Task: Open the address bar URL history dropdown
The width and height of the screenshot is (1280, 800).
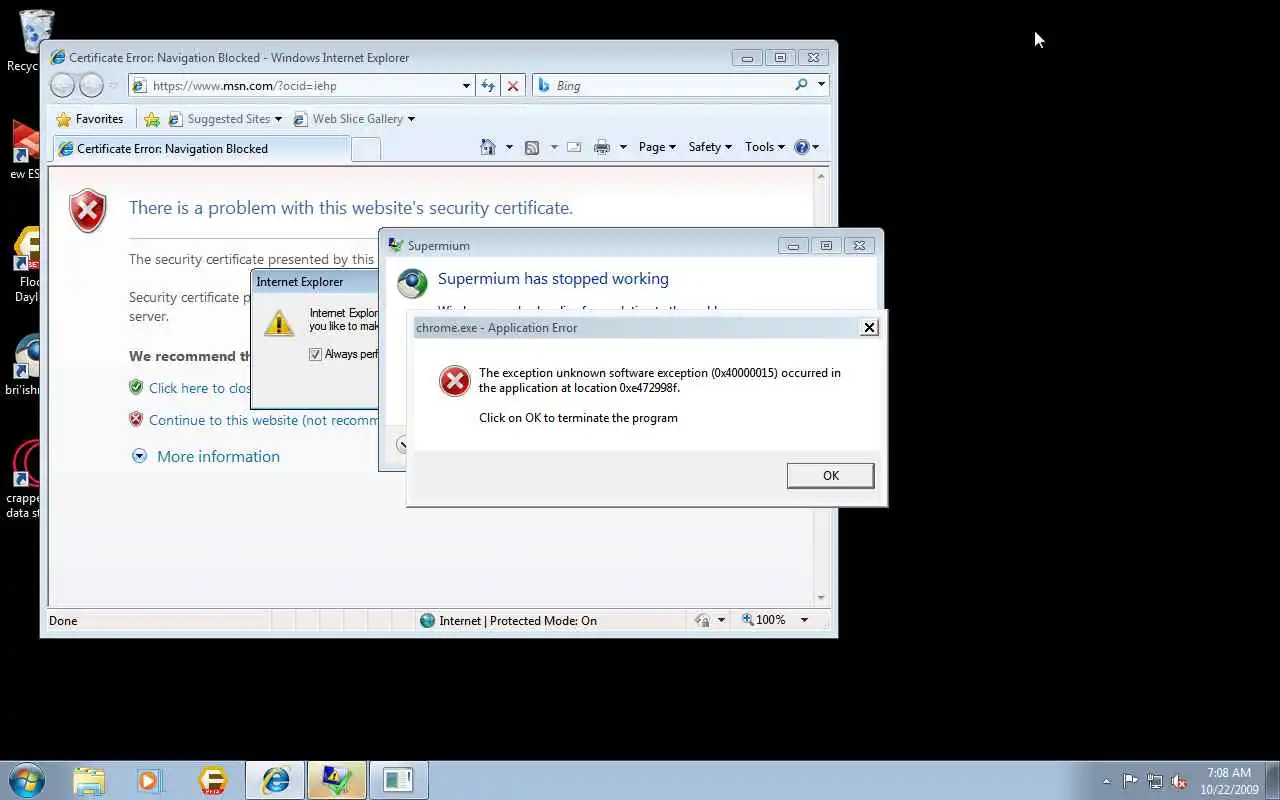Action: (x=466, y=86)
